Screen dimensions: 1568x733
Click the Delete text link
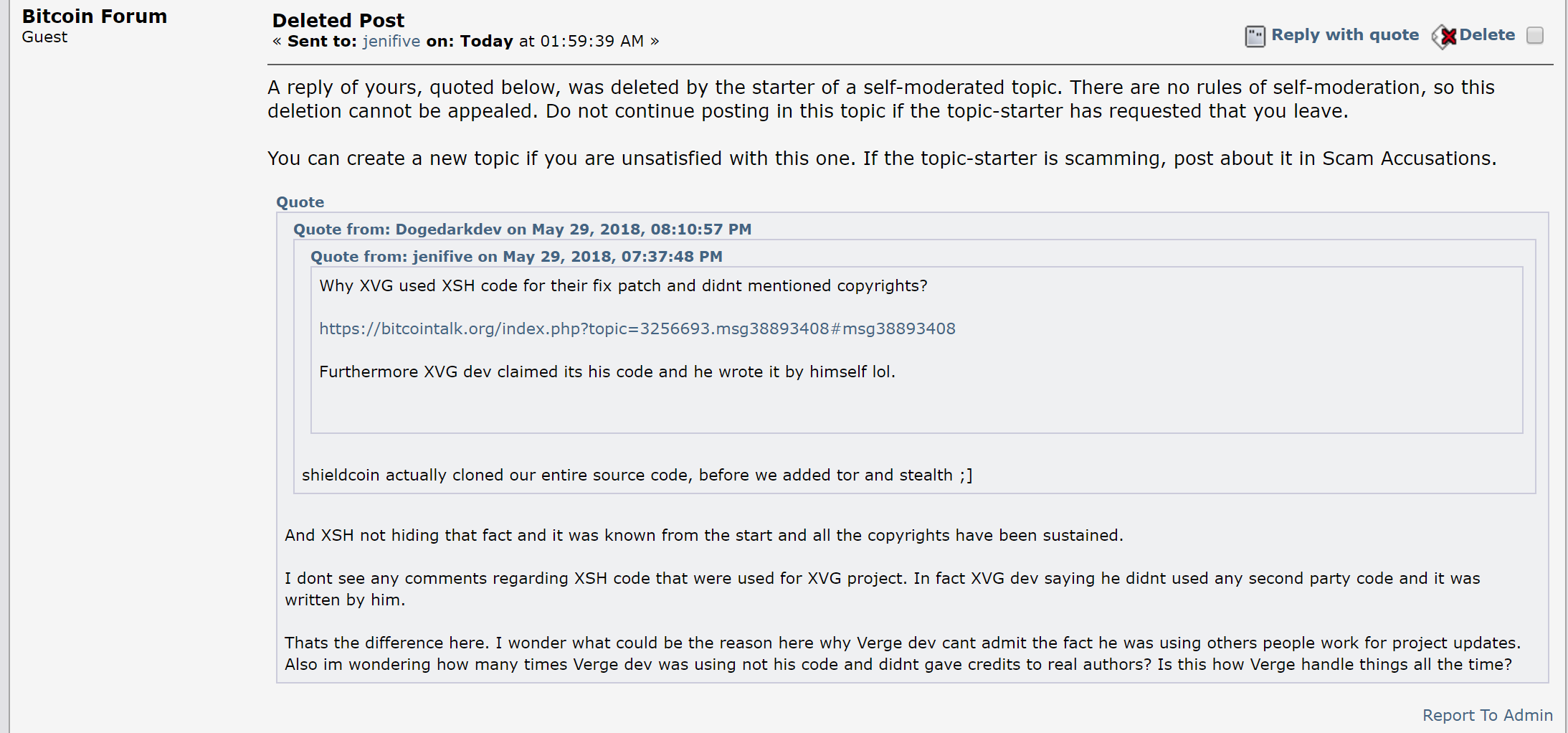[x=1487, y=34]
